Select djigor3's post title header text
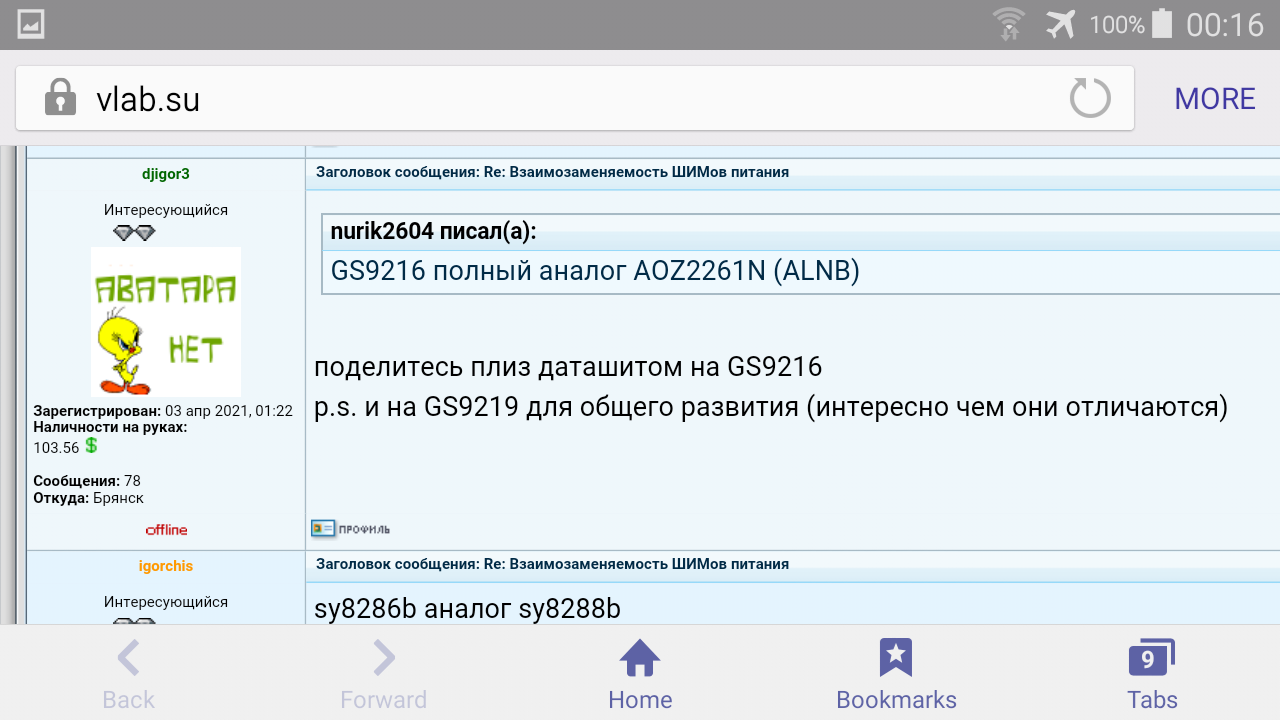Image resolution: width=1280 pixels, height=720 pixels. [553, 172]
